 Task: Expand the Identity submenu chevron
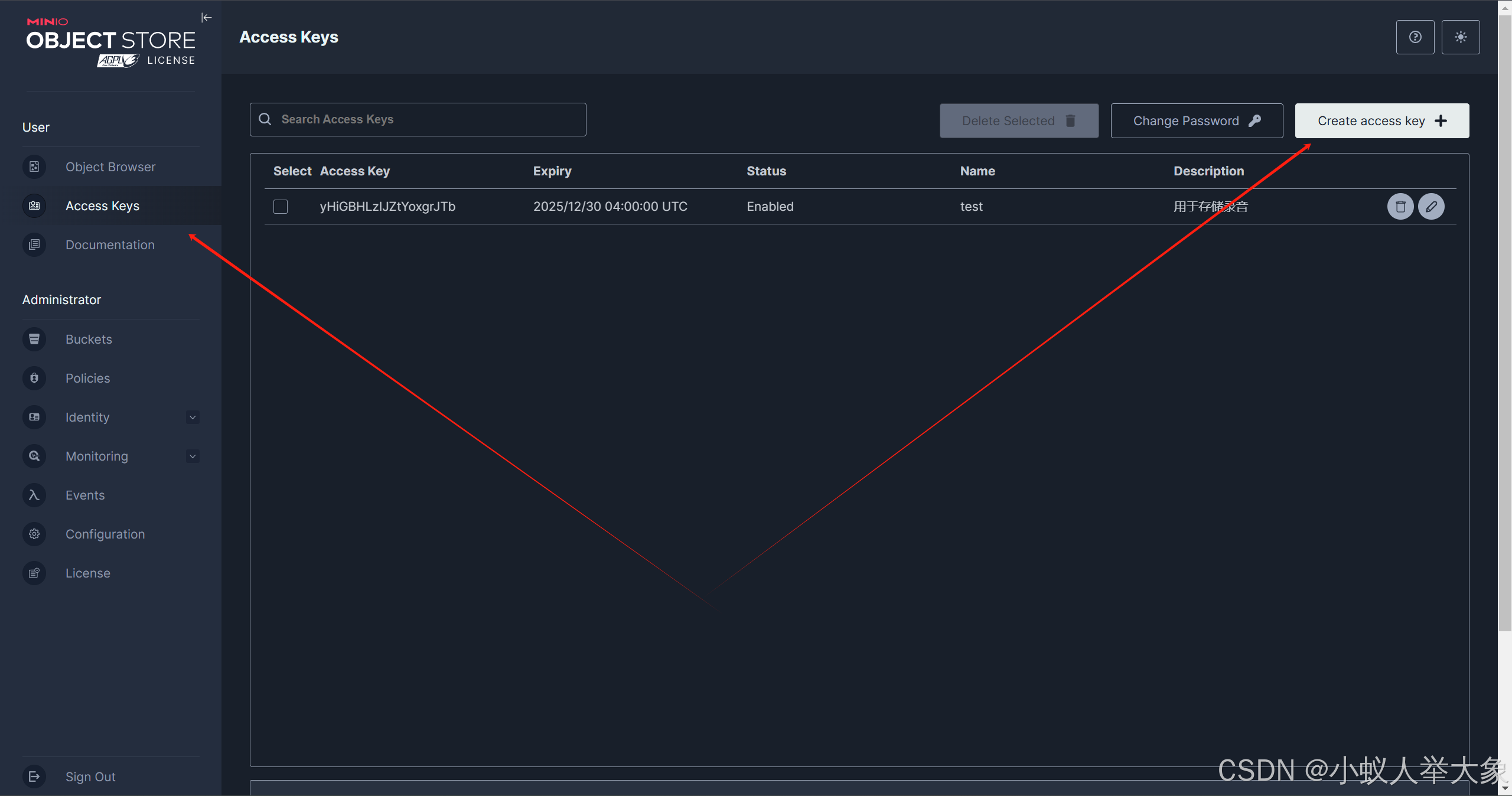pos(193,417)
